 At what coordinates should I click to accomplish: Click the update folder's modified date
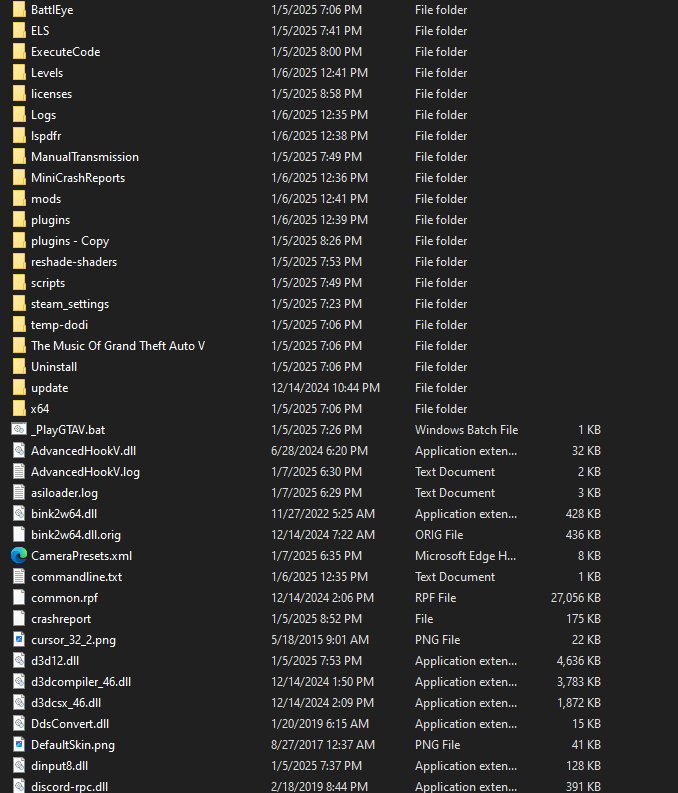(325, 388)
